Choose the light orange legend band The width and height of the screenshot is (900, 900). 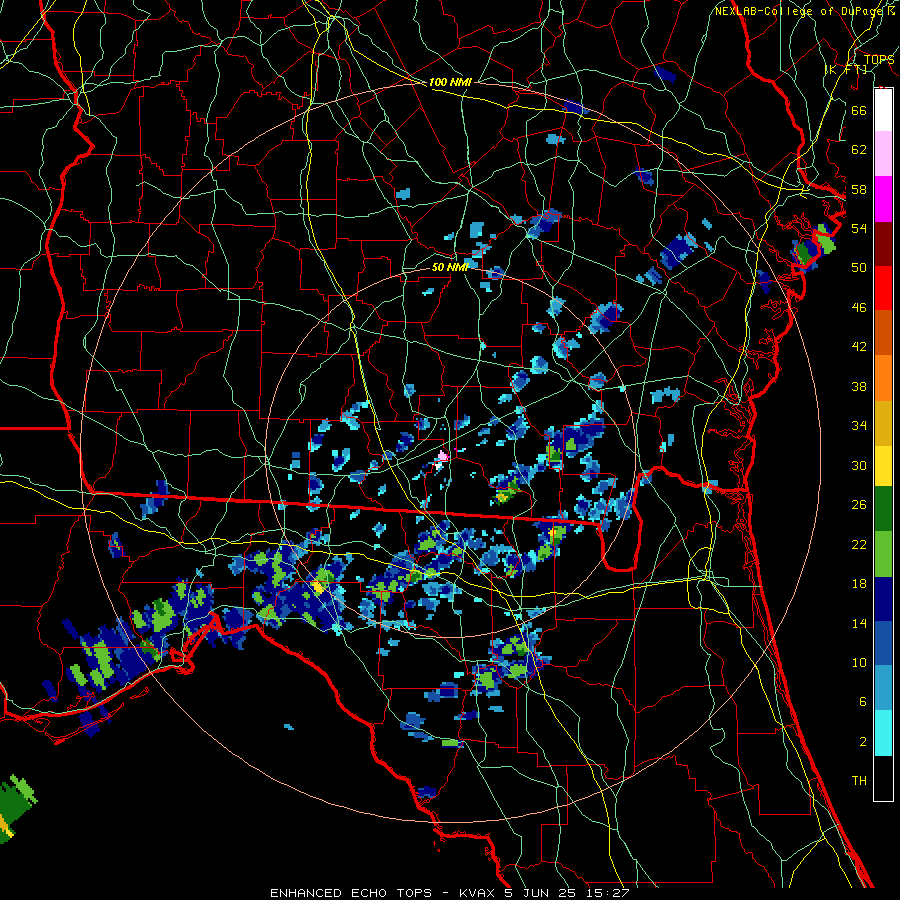[x=883, y=377]
